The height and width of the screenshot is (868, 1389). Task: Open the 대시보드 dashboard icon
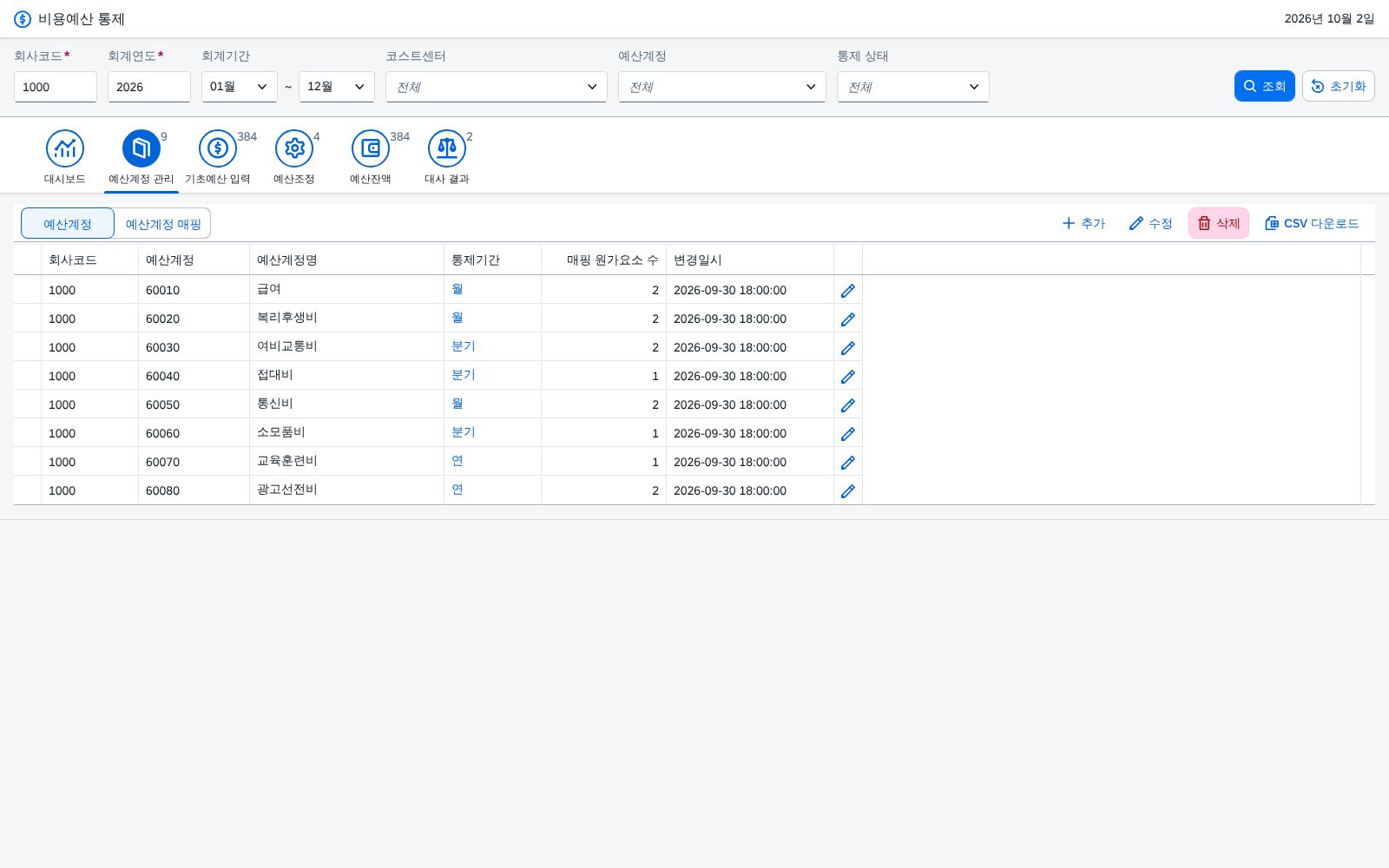[65, 148]
